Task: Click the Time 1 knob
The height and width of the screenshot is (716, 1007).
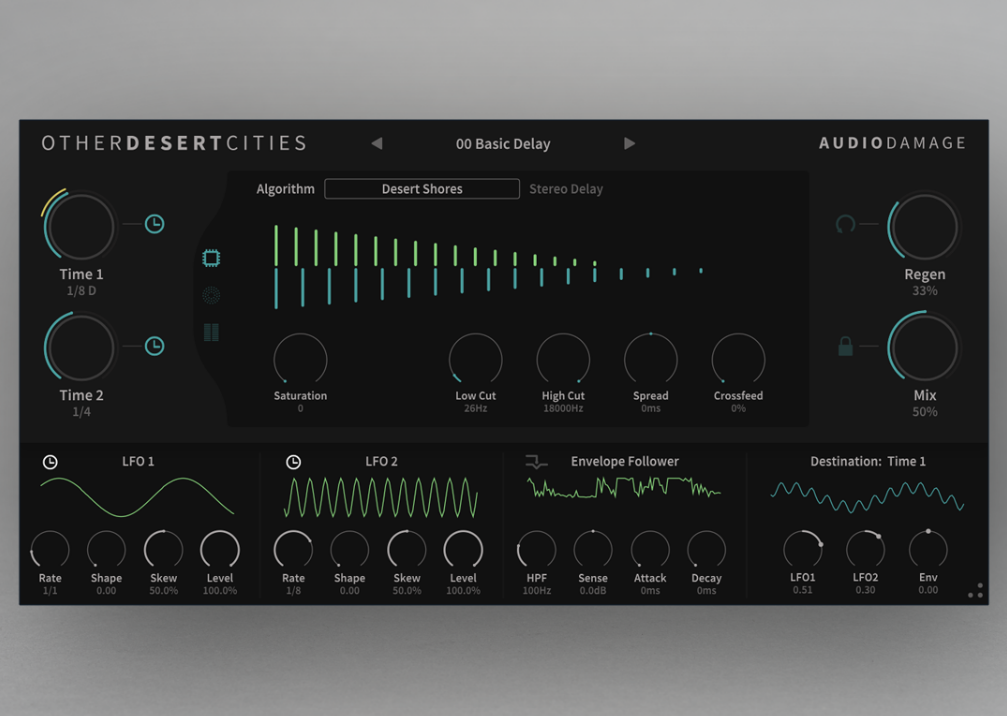Action: click(81, 227)
